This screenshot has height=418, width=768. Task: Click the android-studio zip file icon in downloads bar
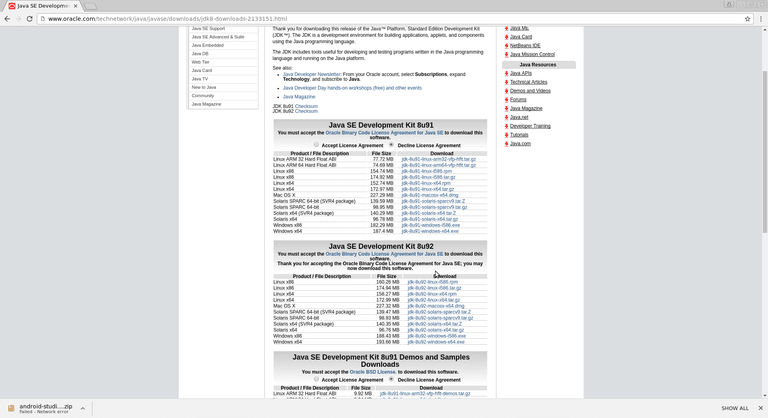pos(11,408)
